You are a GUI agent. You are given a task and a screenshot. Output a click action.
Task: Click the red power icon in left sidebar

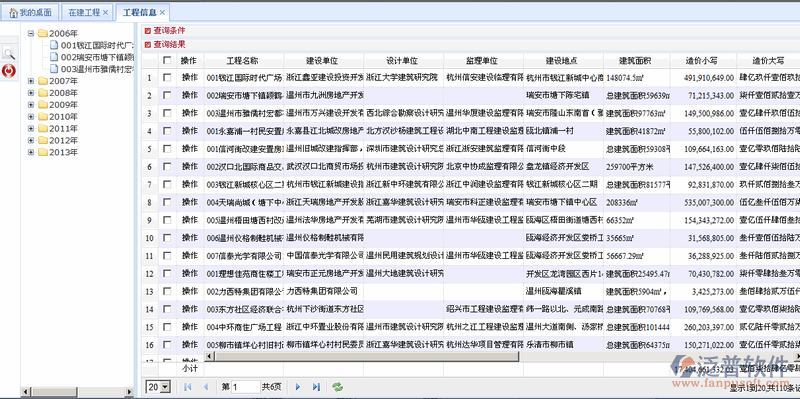pyautogui.click(x=9, y=71)
